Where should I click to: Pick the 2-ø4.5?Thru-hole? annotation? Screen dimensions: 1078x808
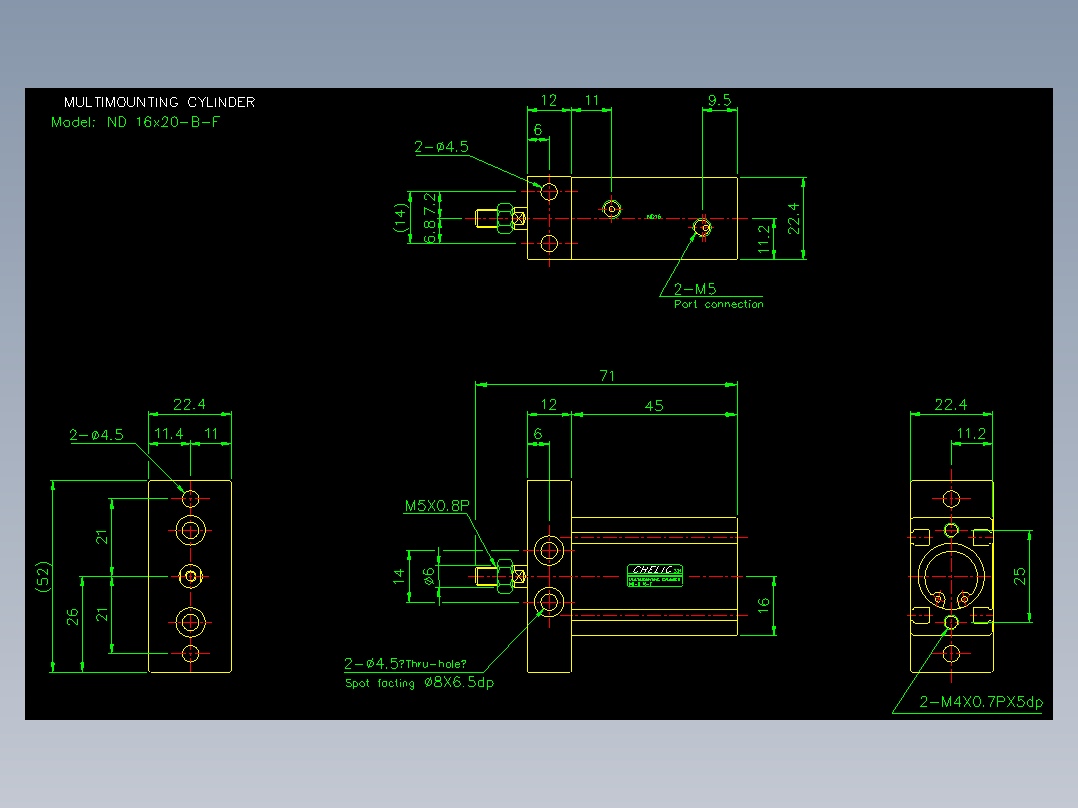tap(405, 664)
